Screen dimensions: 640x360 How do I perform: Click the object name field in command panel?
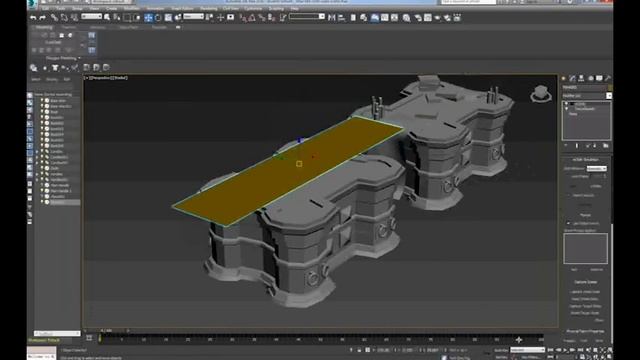pos(584,87)
